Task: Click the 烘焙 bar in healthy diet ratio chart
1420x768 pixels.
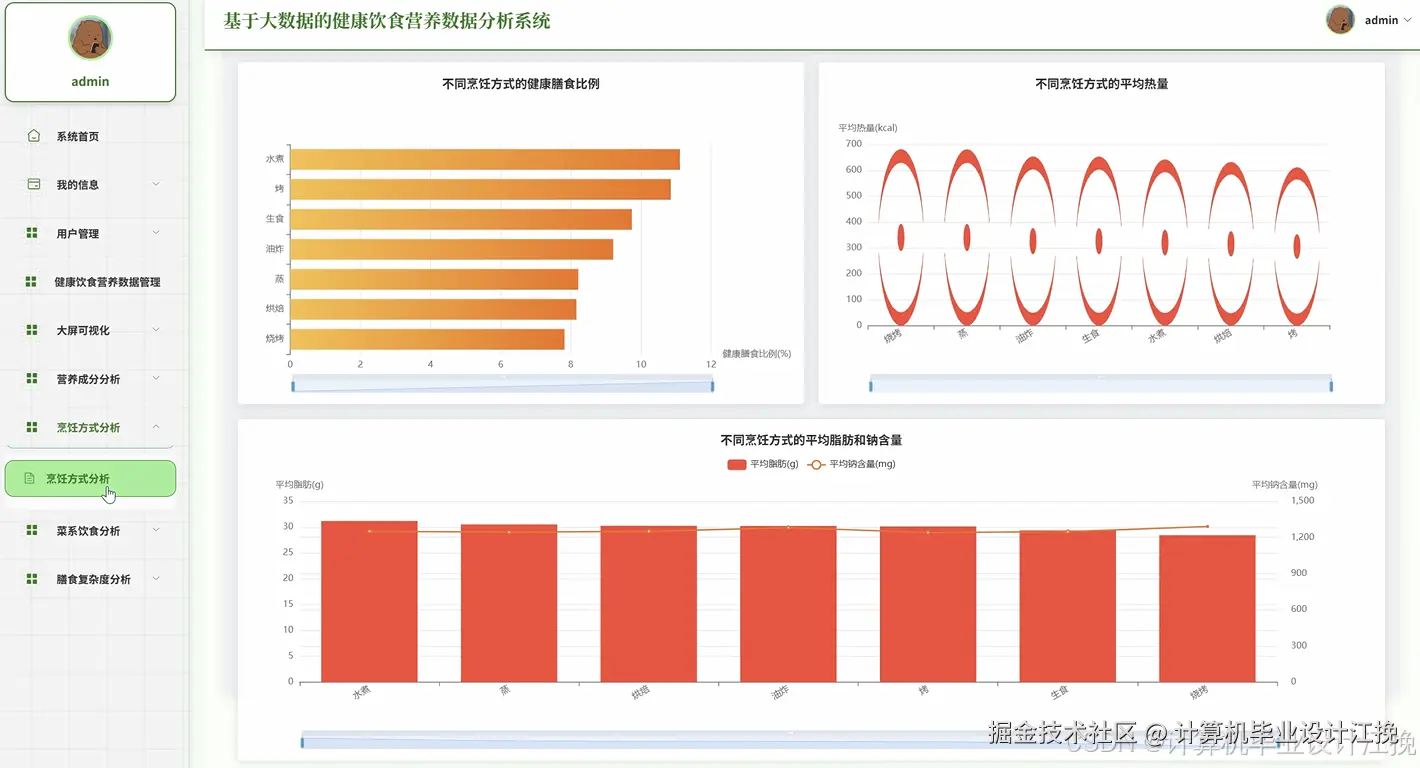Action: pyautogui.click(x=434, y=309)
